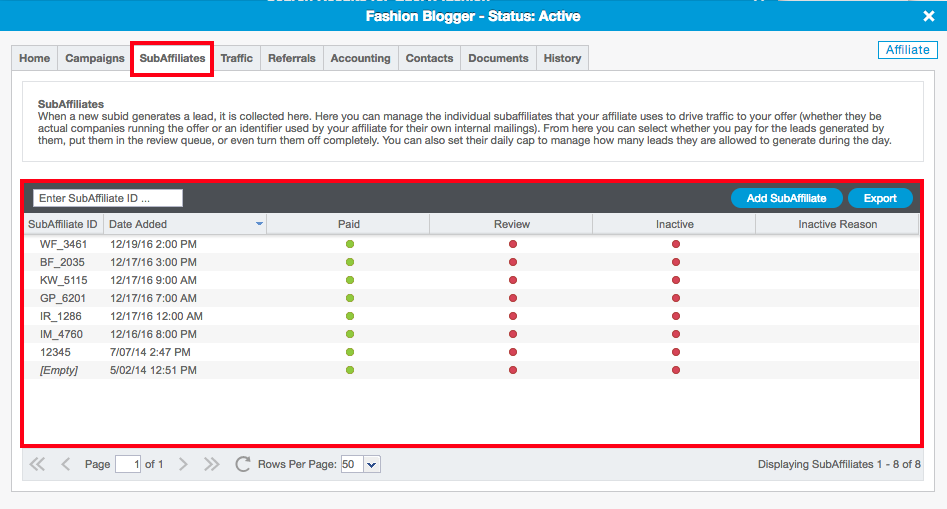Go to previous page arrow
Viewport: 947px width, 509px height.
(x=66, y=464)
